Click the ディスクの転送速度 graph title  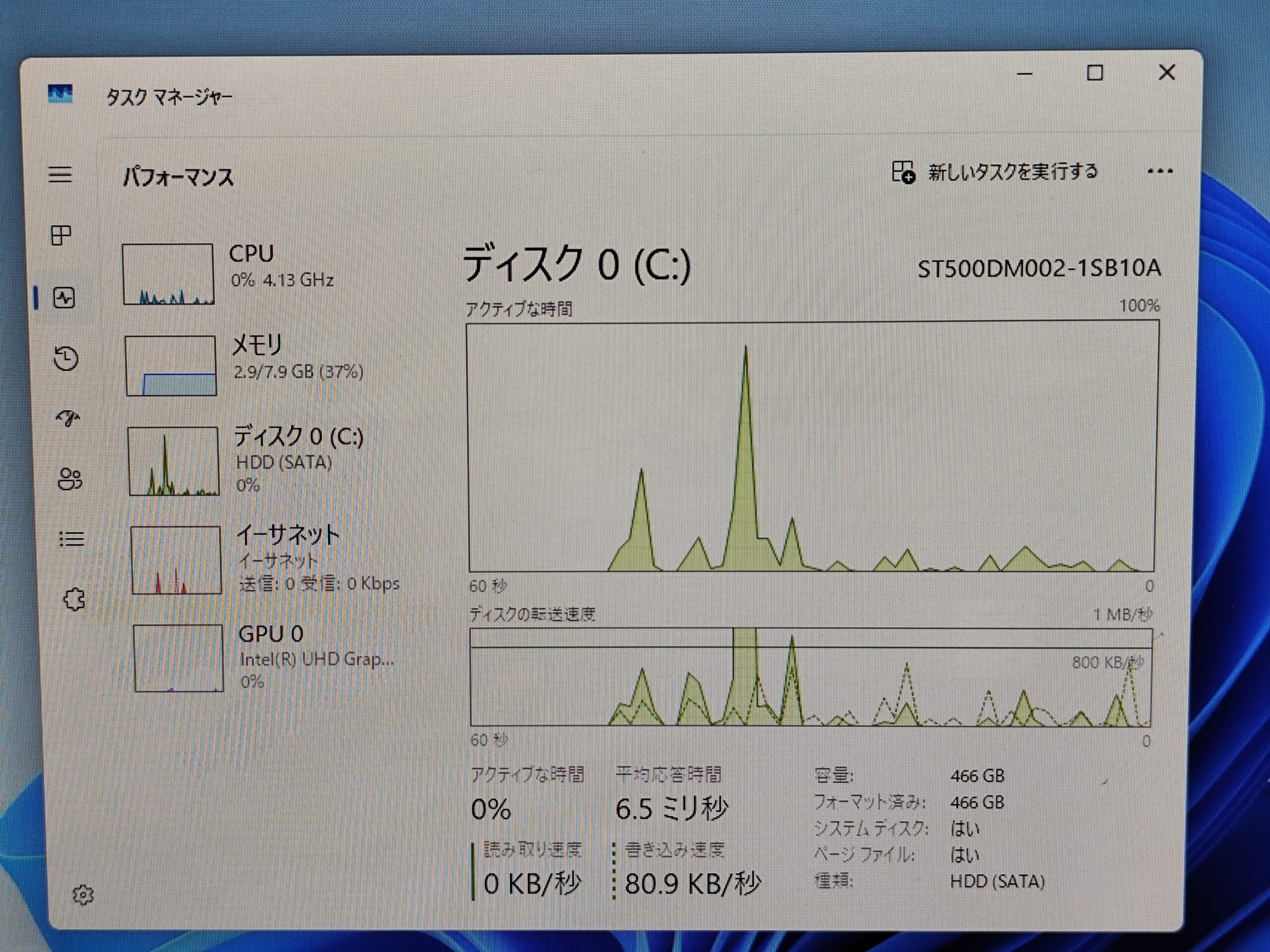point(532,614)
